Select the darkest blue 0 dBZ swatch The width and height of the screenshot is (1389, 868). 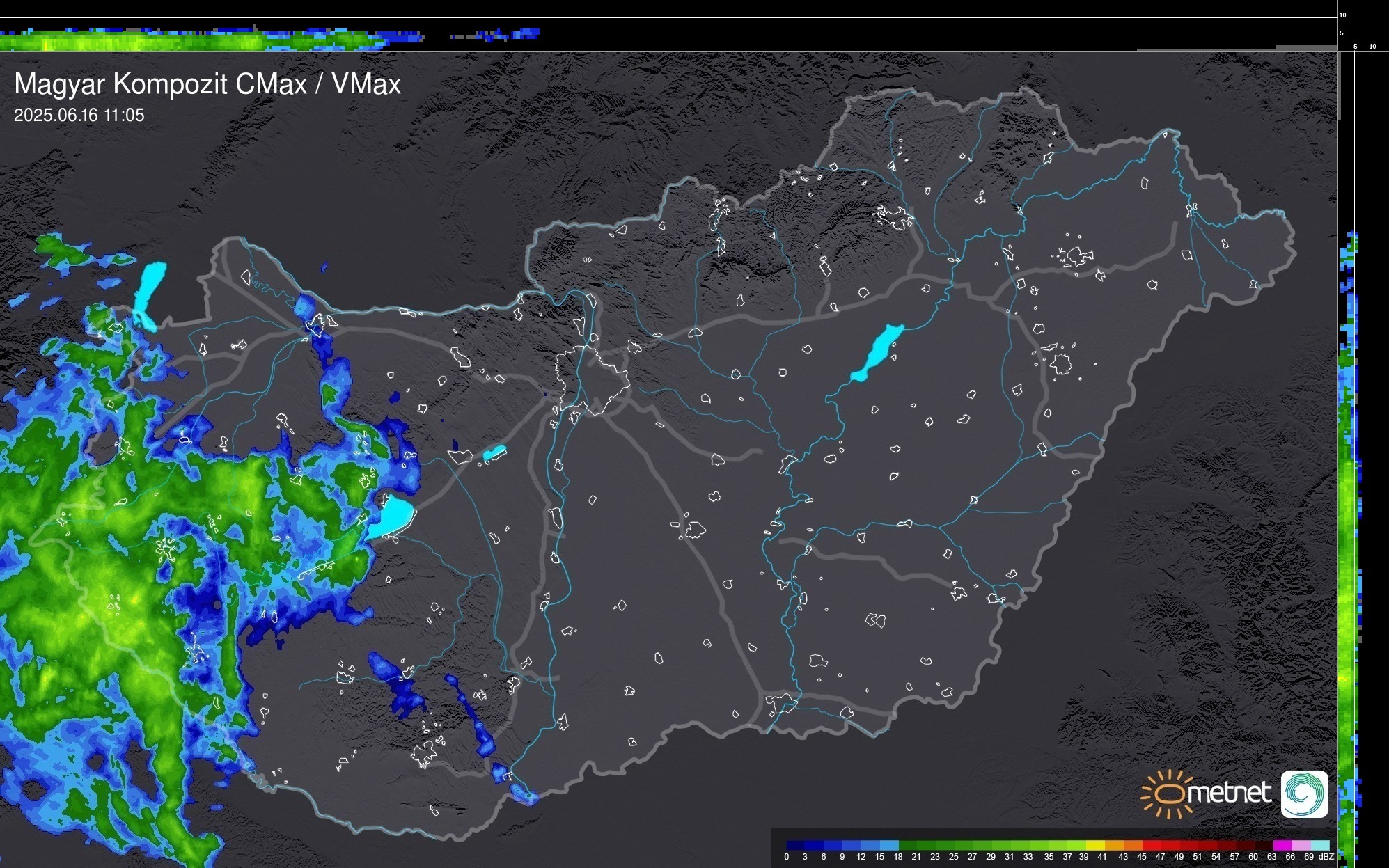(x=796, y=845)
